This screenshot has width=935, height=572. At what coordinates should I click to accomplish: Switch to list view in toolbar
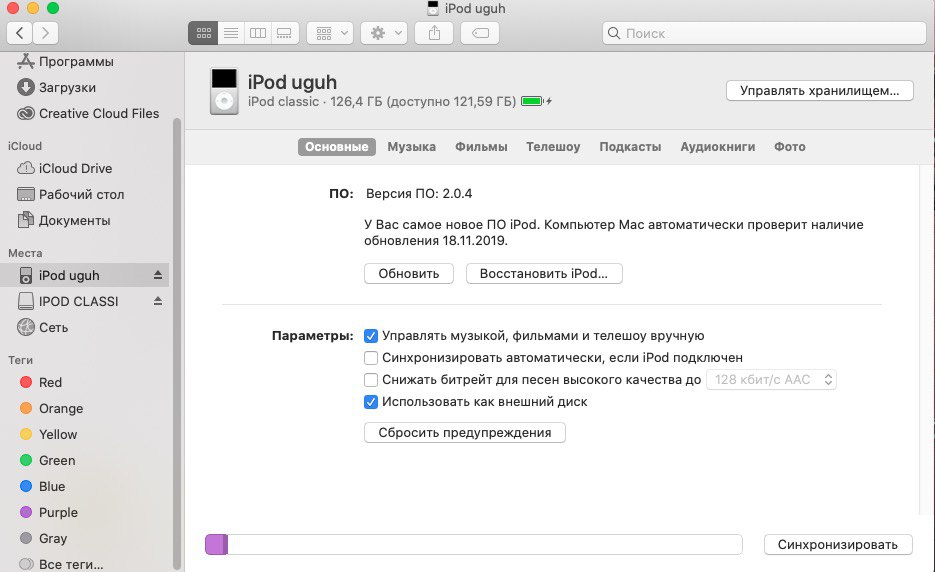(231, 33)
